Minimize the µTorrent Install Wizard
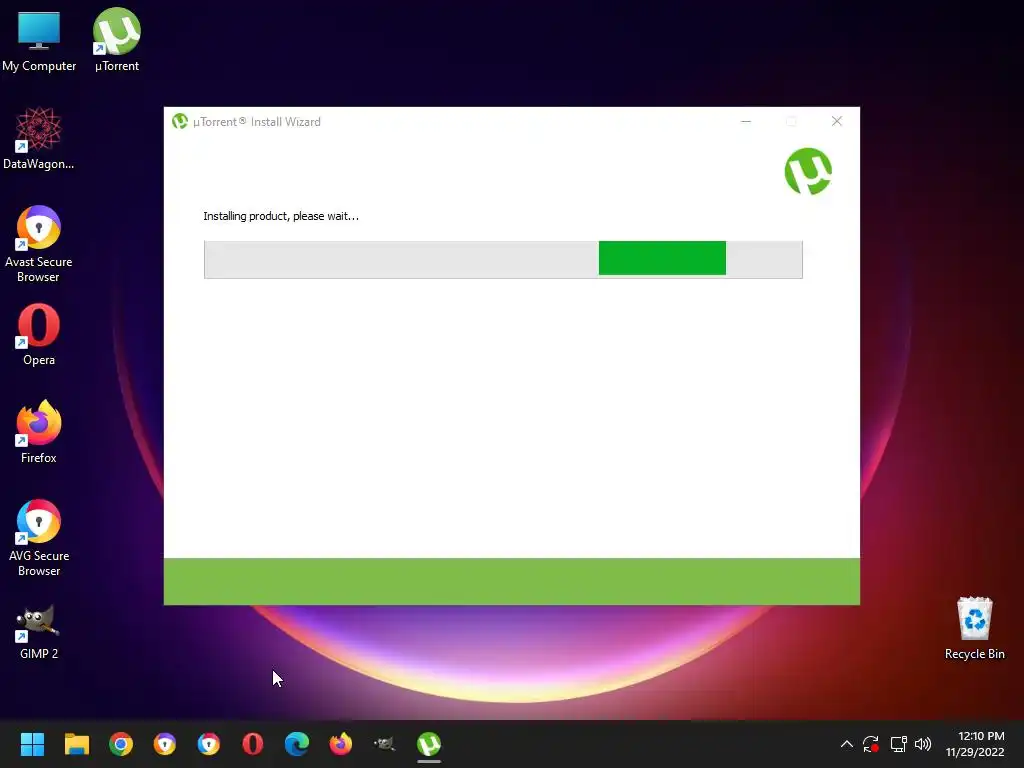Image resolution: width=1024 pixels, height=768 pixels. (x=746, y=121)
